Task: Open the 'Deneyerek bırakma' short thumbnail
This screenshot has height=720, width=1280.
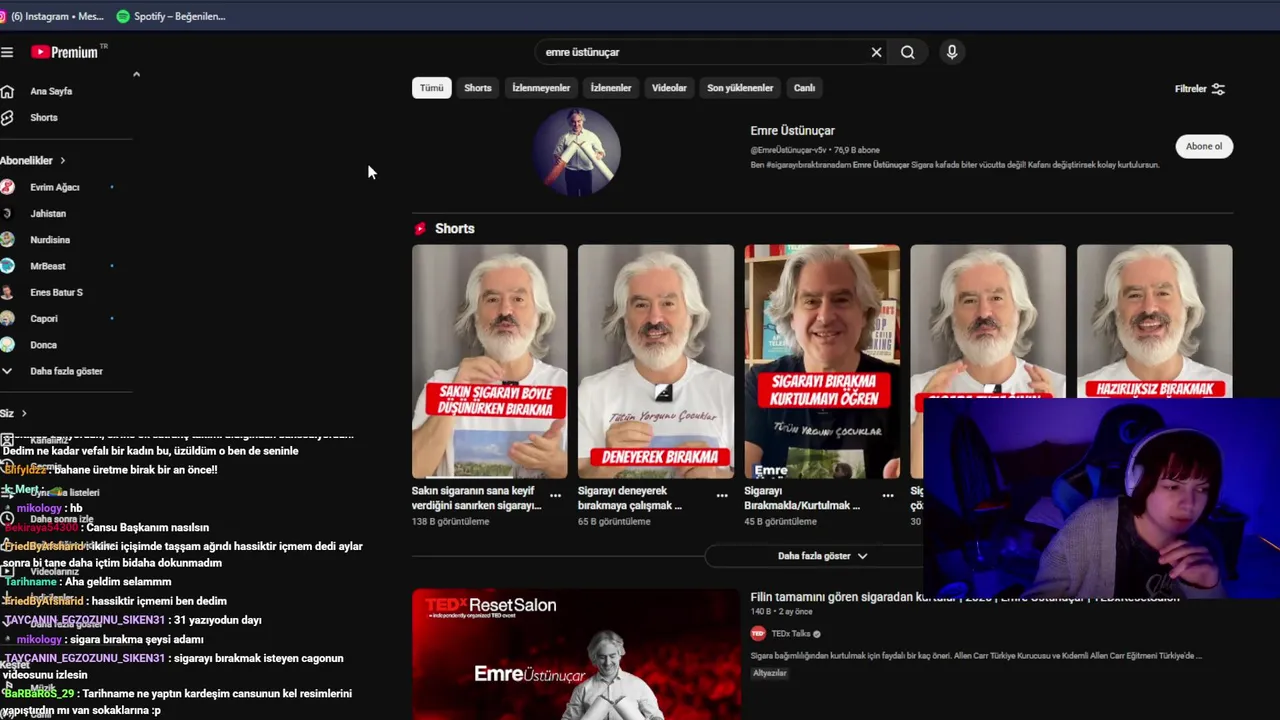Action: click(x=655, y=361)
